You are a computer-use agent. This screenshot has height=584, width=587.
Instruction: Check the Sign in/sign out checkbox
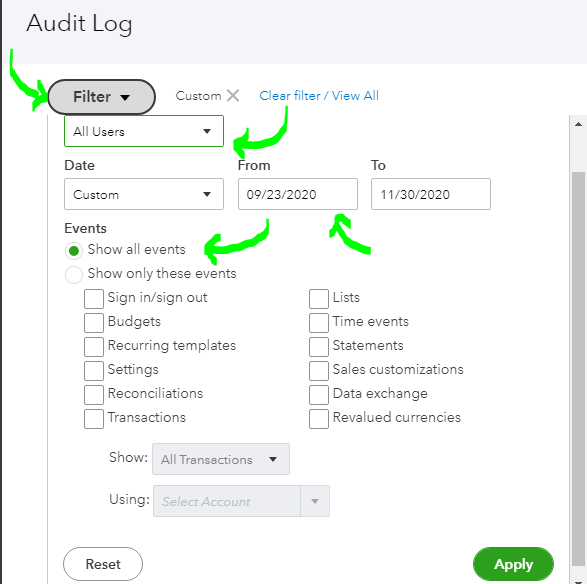click(x=94, y=298)
